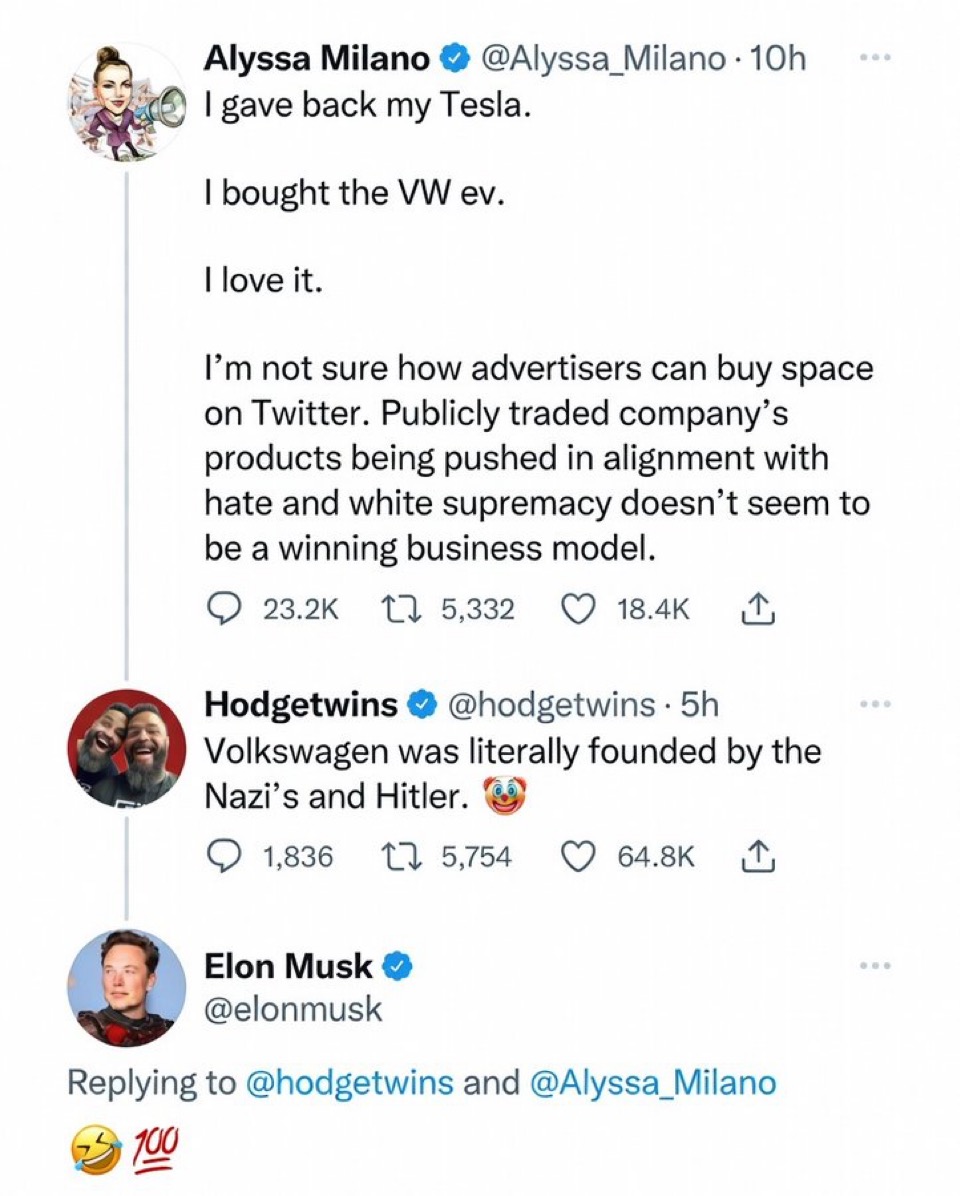
Task: Share the Hodgetwins tweet
Action: [756, 856]
